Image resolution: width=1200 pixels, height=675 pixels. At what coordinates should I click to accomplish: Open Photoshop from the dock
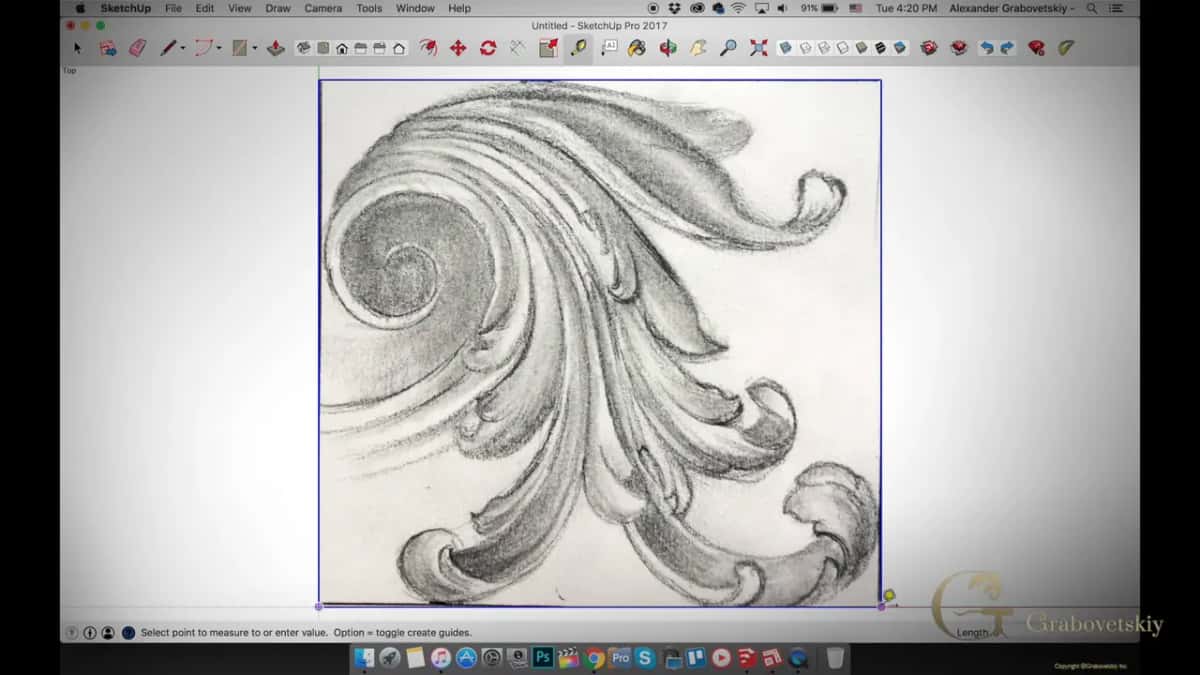point(544,658)
